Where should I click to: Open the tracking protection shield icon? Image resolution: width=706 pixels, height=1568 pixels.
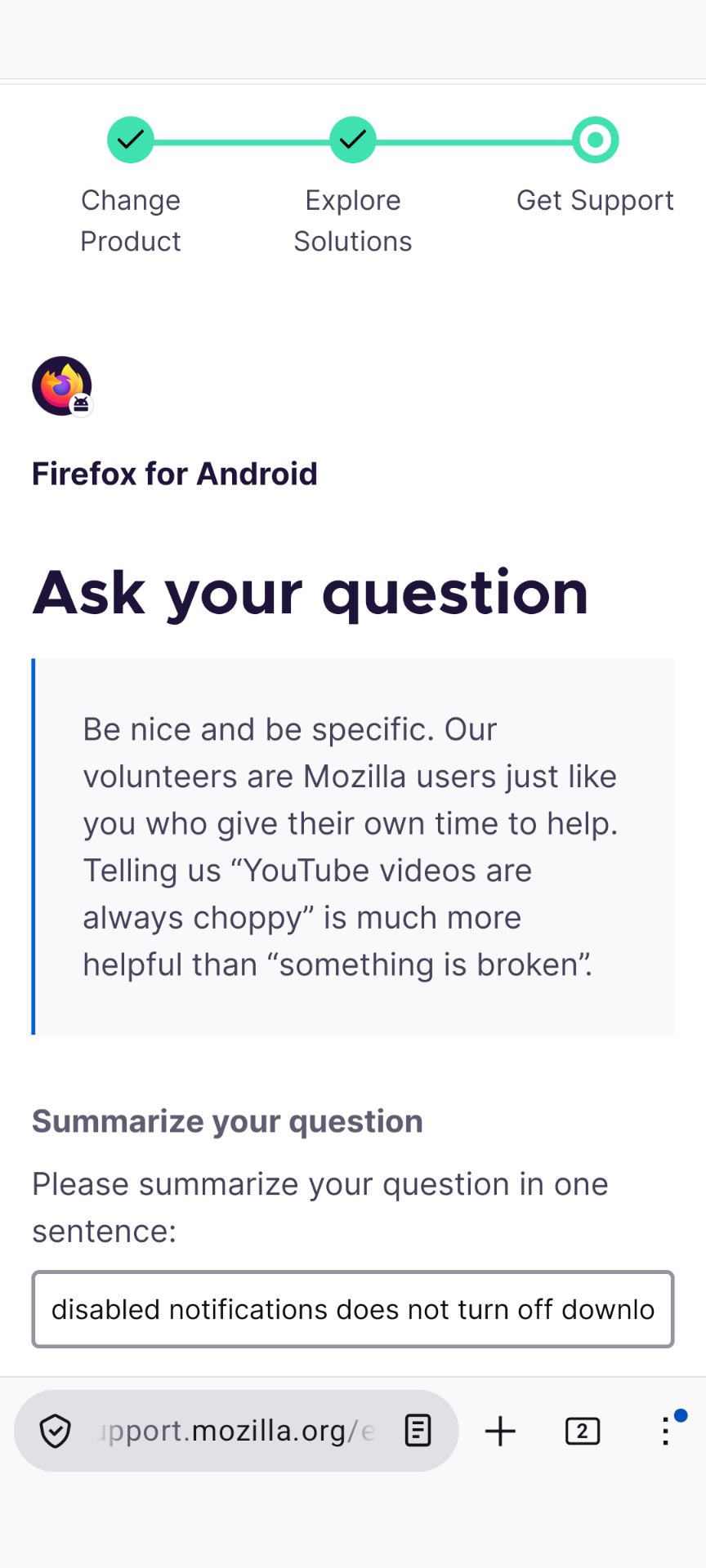(56, 1431)
